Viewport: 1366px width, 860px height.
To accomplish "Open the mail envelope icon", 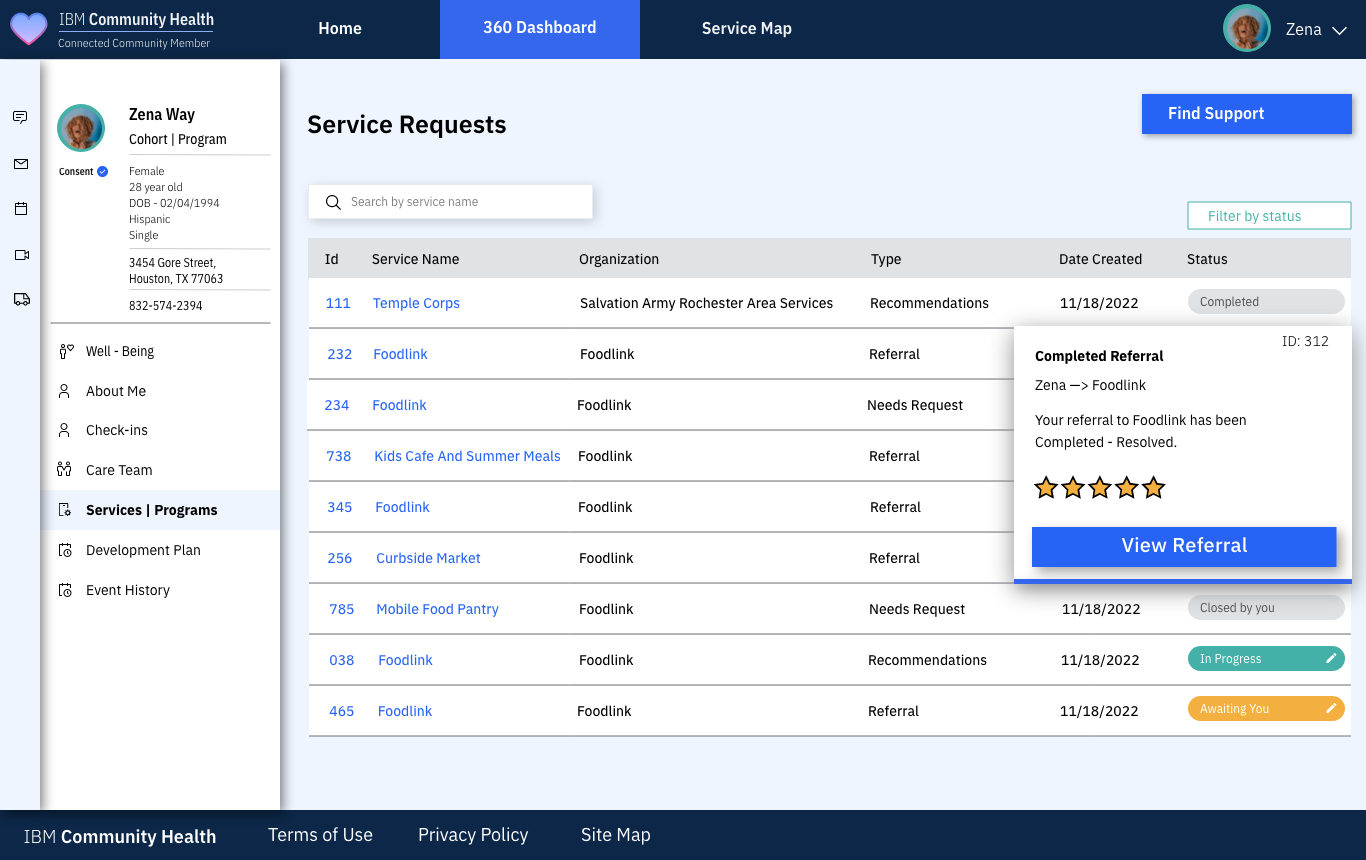I will click(20, 163).
